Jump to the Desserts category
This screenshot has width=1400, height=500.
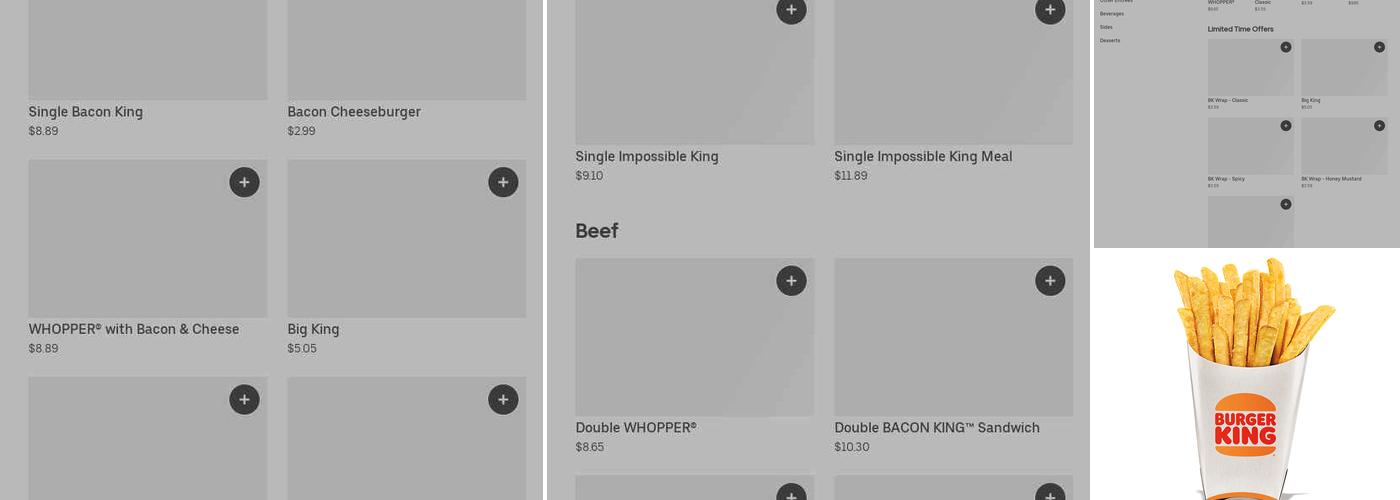(x=1110, y=41)
